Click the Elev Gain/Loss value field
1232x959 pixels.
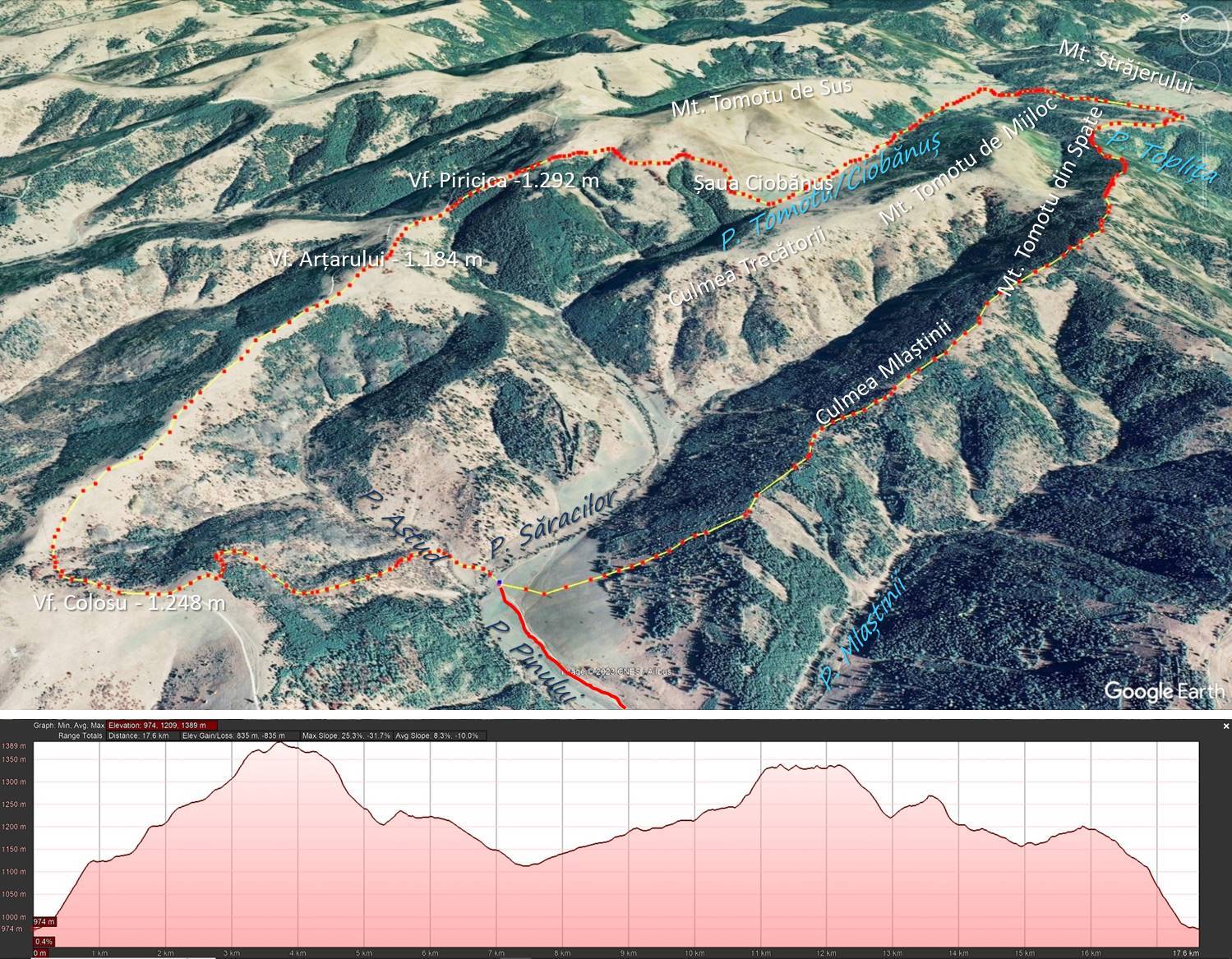coord(233,735)
